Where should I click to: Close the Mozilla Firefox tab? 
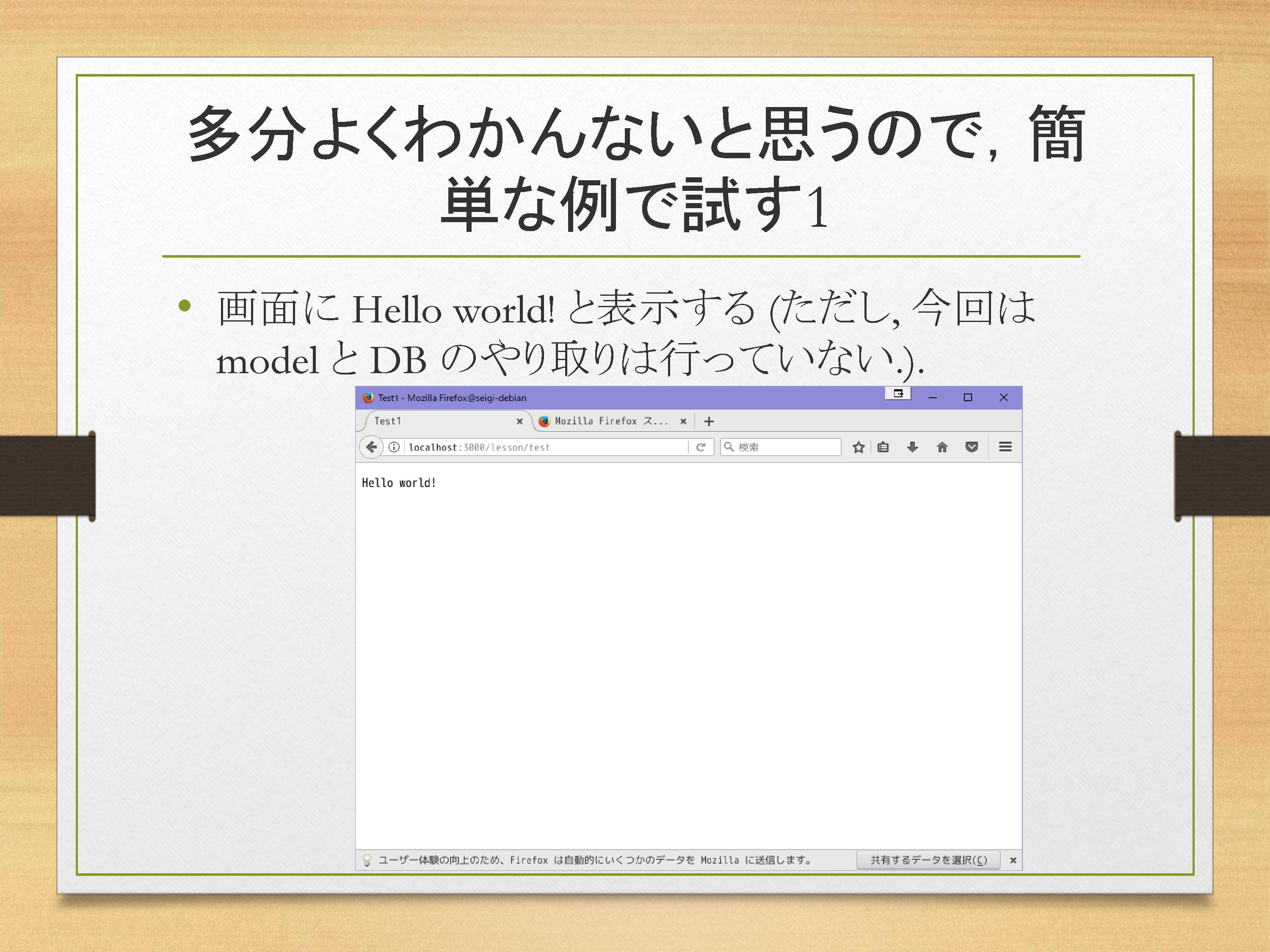(x=683, y=421)
